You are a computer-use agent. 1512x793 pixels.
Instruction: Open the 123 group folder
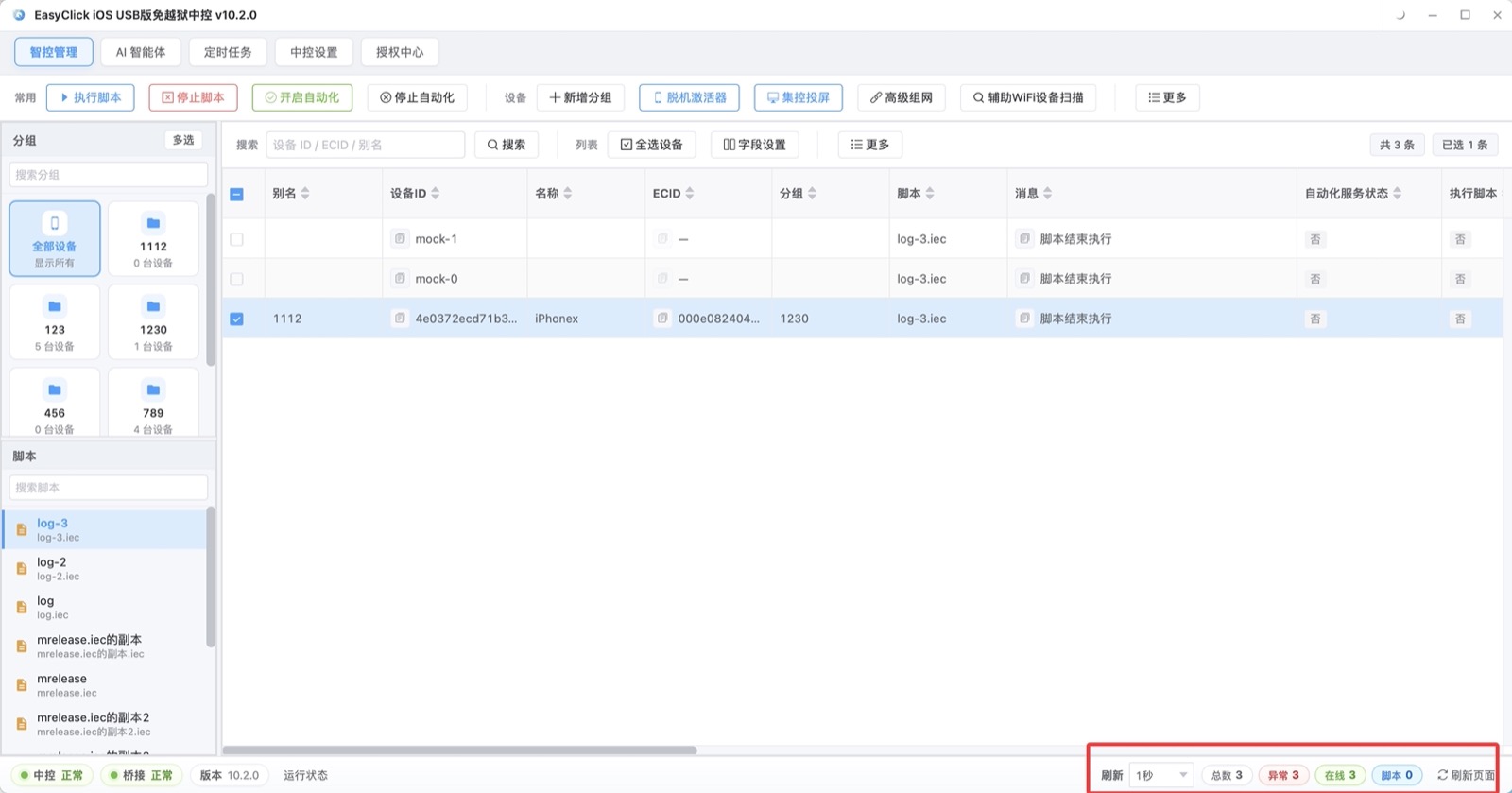(55, 321)
